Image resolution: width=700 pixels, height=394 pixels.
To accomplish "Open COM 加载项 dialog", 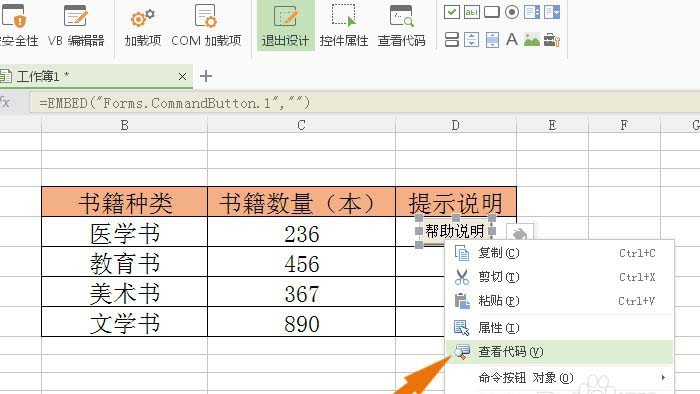I will pyautogui.click(x=206, y=26).
